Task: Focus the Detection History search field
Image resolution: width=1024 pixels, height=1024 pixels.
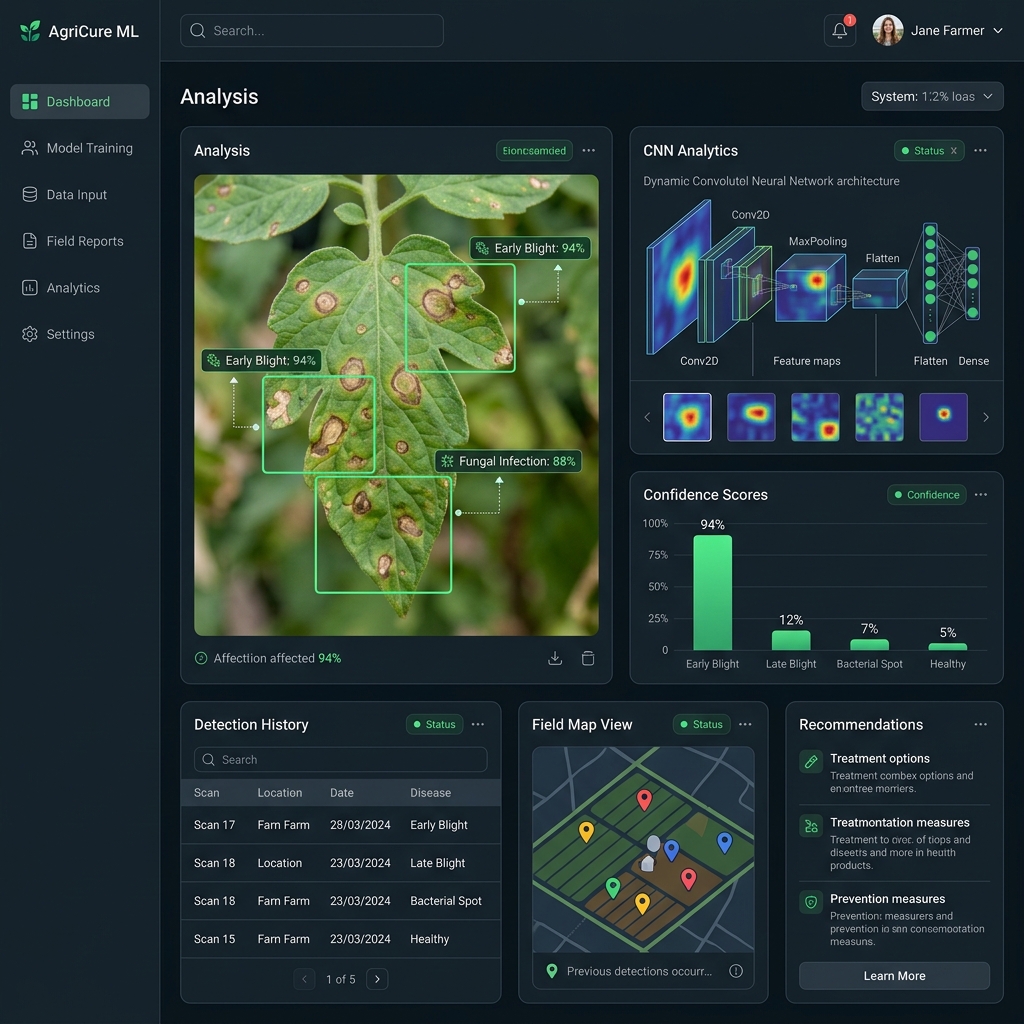Action: (340, 760)
